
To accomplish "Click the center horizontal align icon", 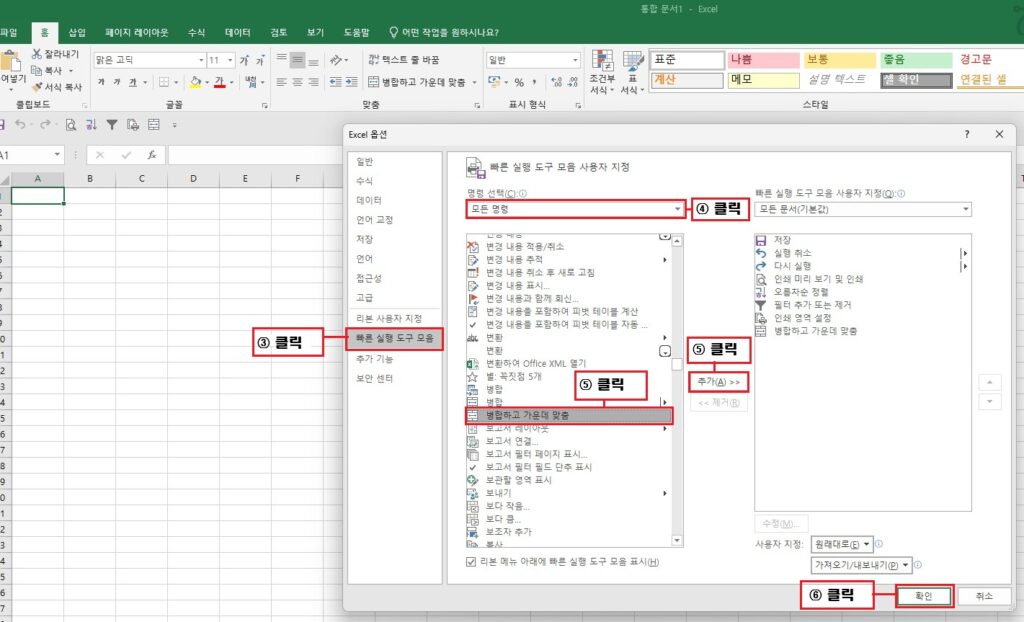I will pos(297,82).
